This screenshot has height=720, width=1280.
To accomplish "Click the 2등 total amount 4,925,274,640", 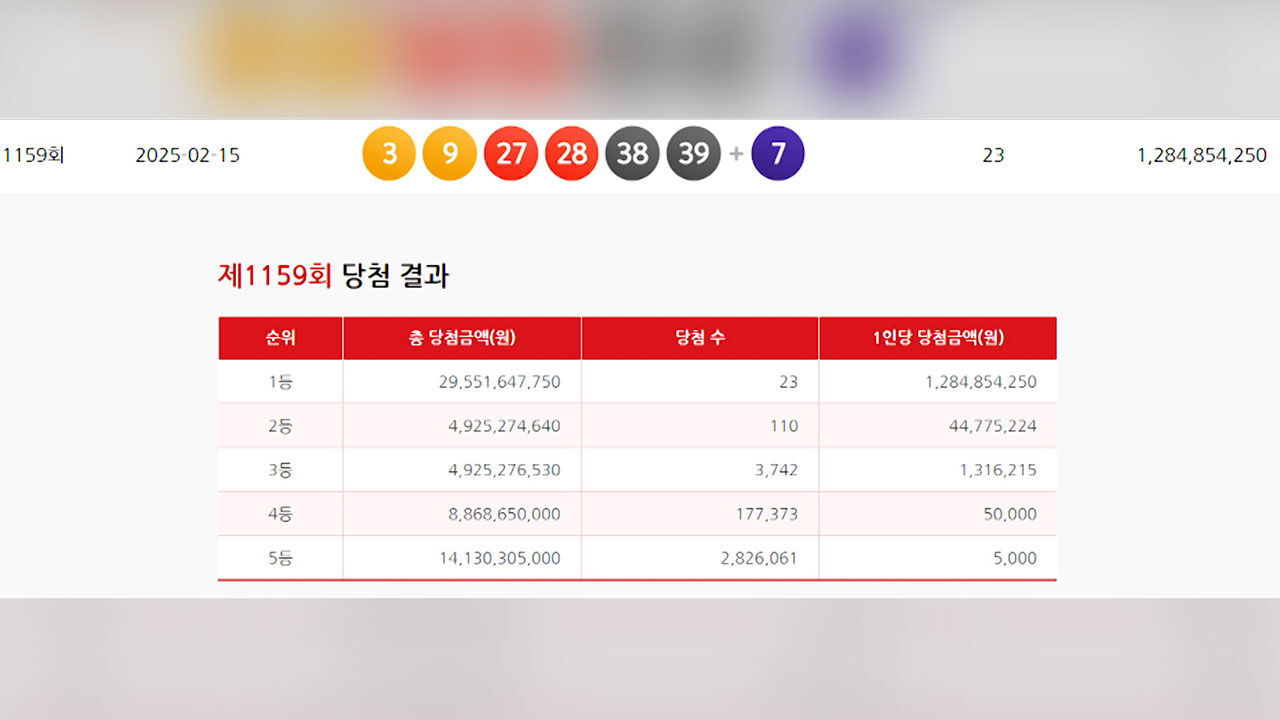I will point(504,426).
